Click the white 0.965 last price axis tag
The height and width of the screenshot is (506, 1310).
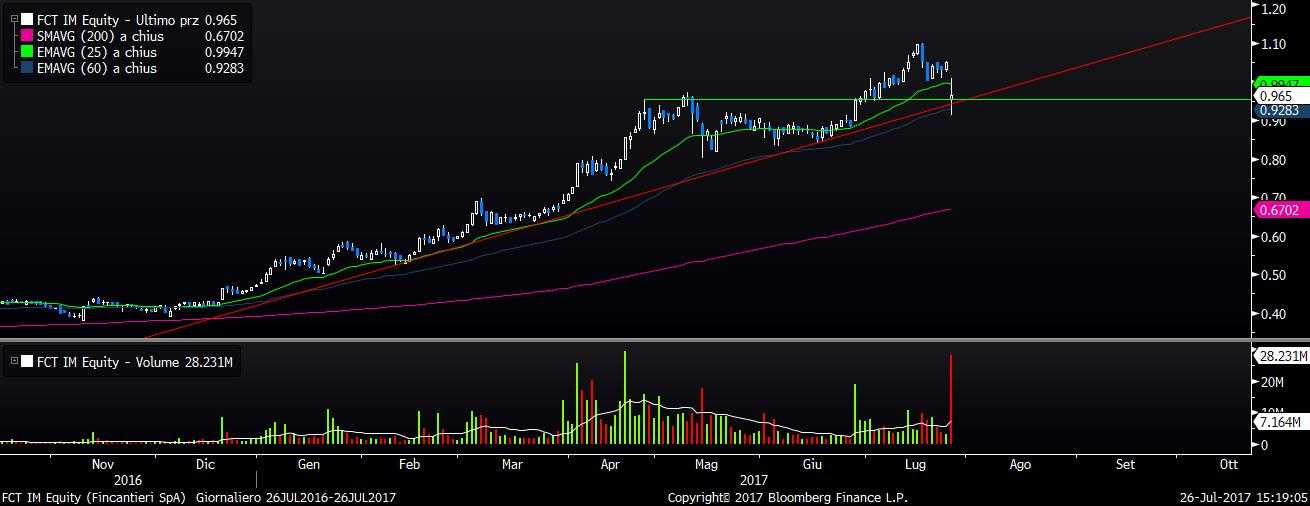[x=1276, y=96]
